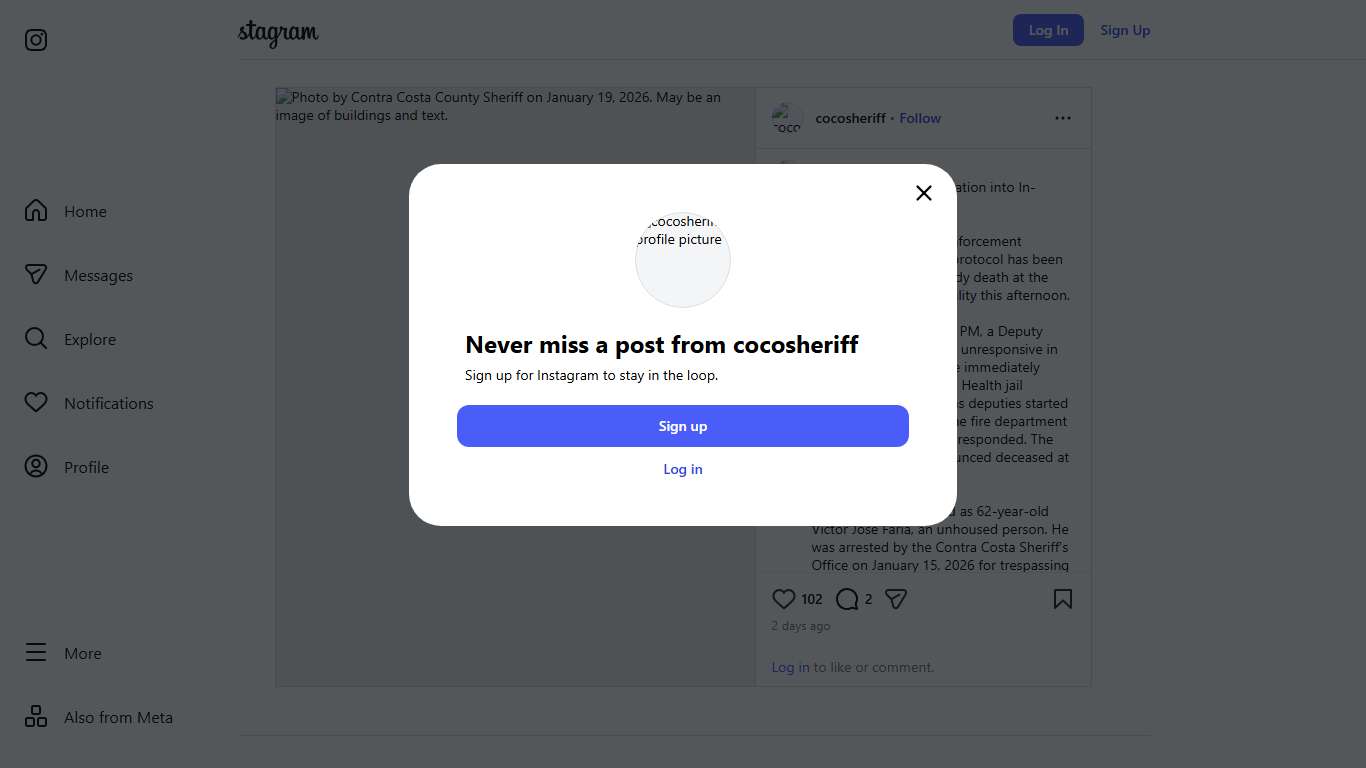Click the Instagram logo icon in sidebar
The image size is (1366, 768).
tap(36, 40)
